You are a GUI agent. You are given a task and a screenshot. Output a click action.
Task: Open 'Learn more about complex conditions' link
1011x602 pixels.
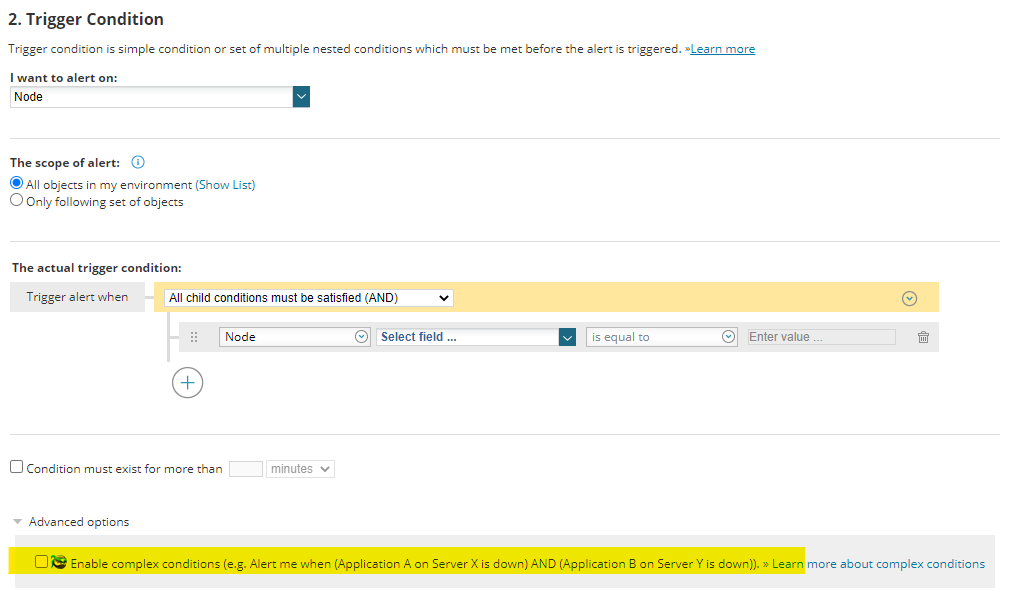tap(878, 564)
